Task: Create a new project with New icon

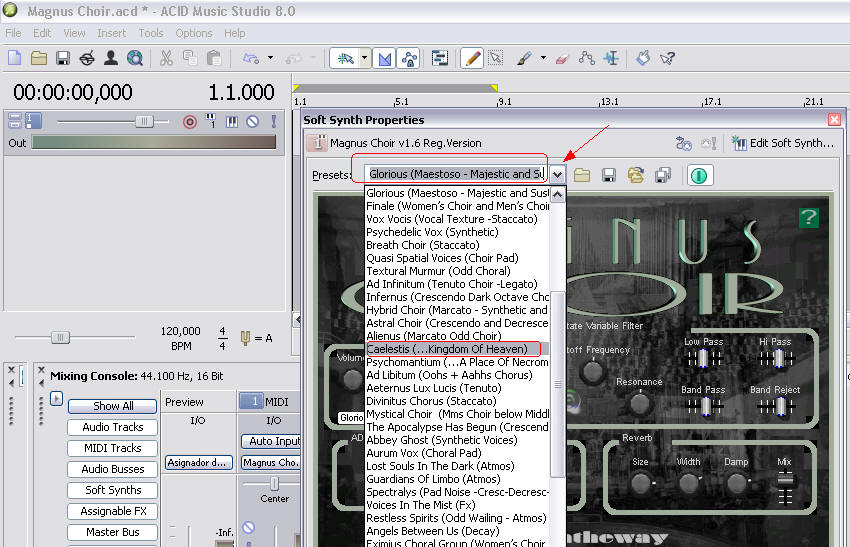Action: [x=15, y=57]
